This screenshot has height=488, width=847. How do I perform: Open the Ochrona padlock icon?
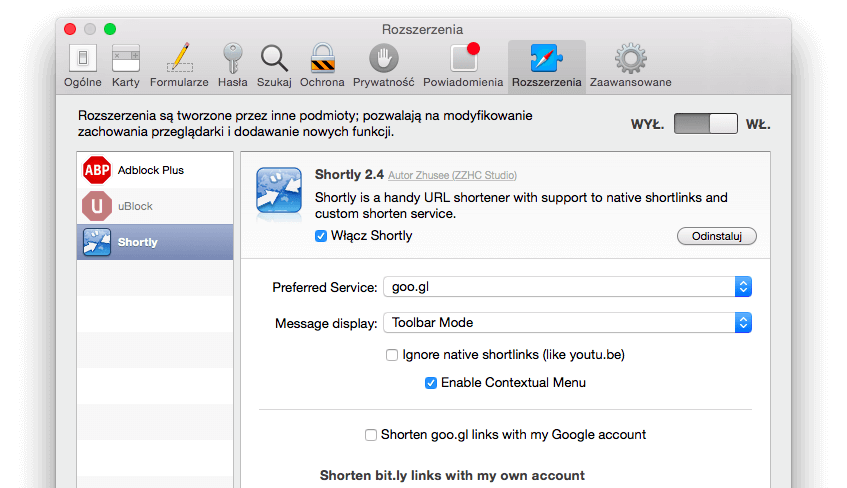click(x=322, y=58)
